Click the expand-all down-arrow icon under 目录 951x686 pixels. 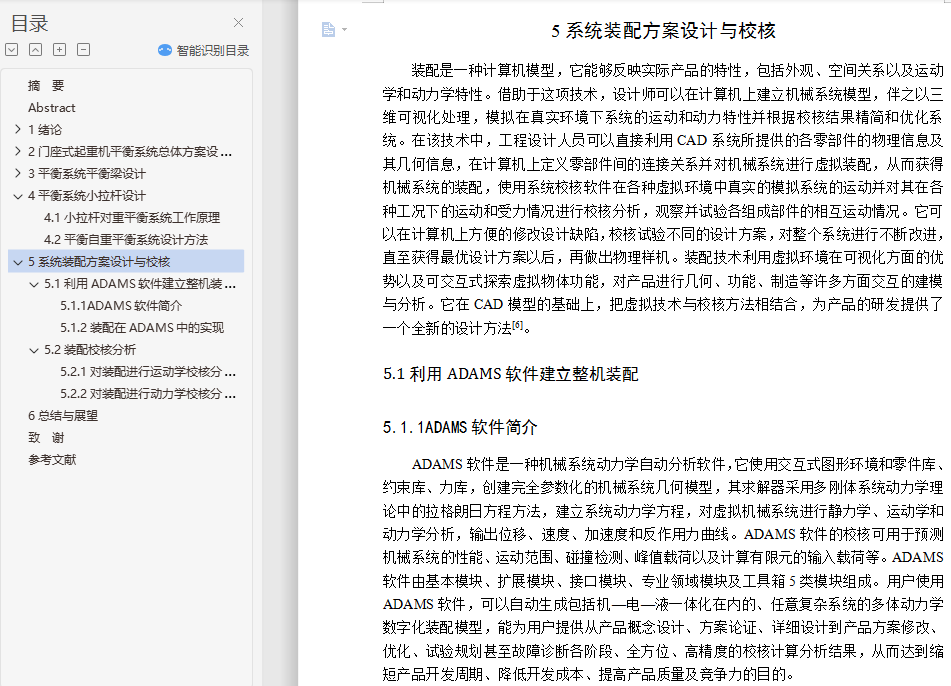pyautogui.click(x=12, y=50)
